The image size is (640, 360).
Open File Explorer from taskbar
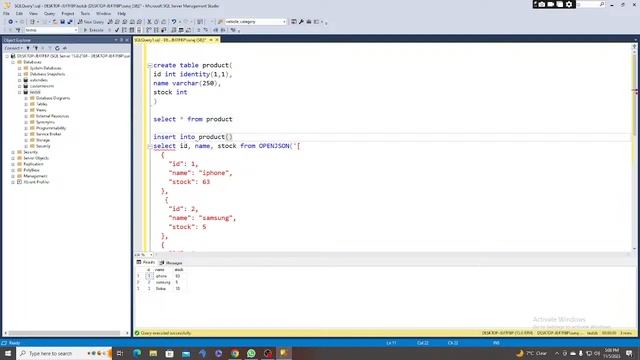click(x=153, y=353)
